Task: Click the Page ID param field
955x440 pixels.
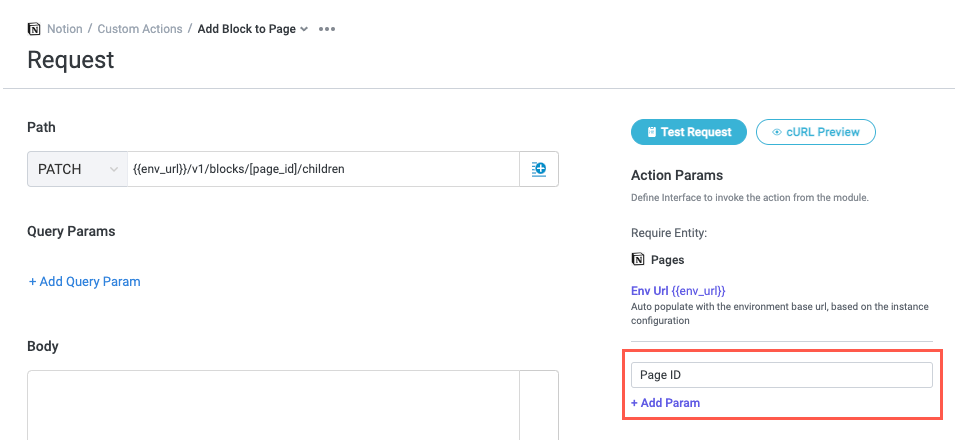Action: [781, 375]
